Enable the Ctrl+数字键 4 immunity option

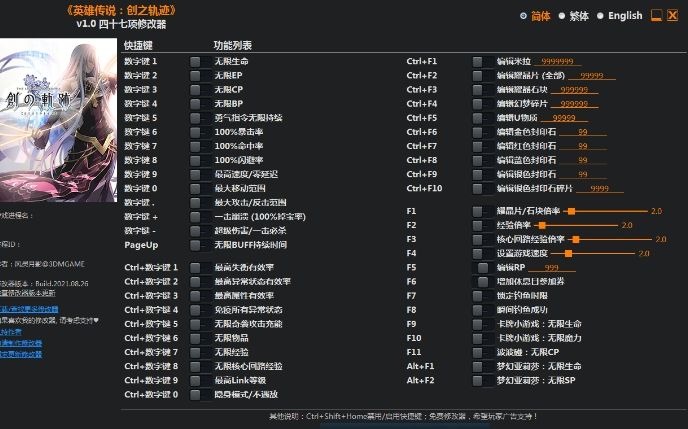200,310
